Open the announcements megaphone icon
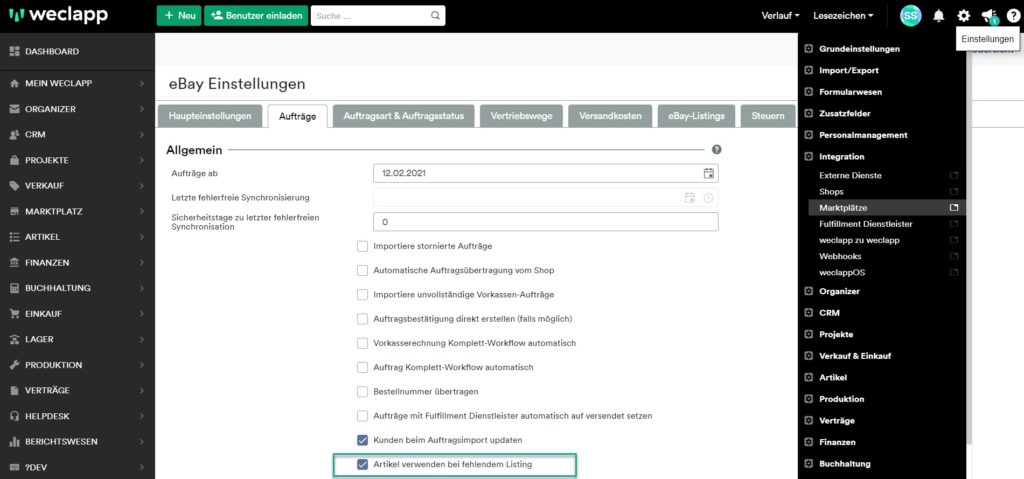1024x479 pixels. point(989,16)
